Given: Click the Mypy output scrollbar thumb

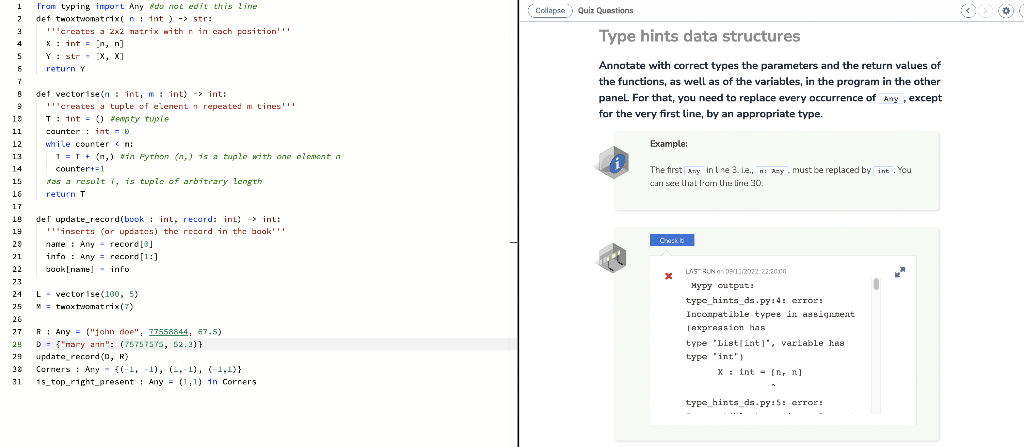Looking at the screenshot, I should pyautogui.click(x=876, y=284).
